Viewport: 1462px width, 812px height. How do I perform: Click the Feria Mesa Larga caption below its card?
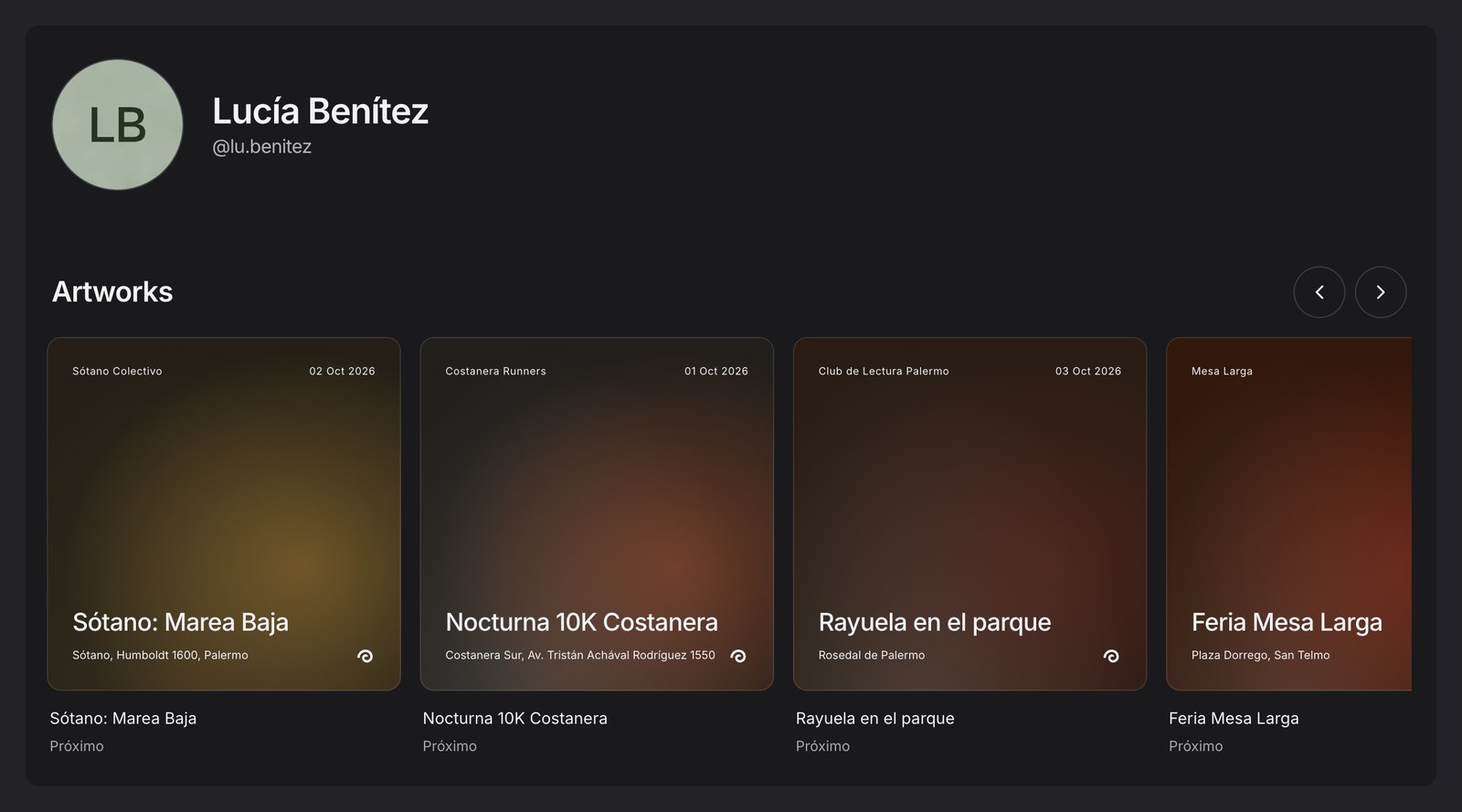tap(1234, 718)
